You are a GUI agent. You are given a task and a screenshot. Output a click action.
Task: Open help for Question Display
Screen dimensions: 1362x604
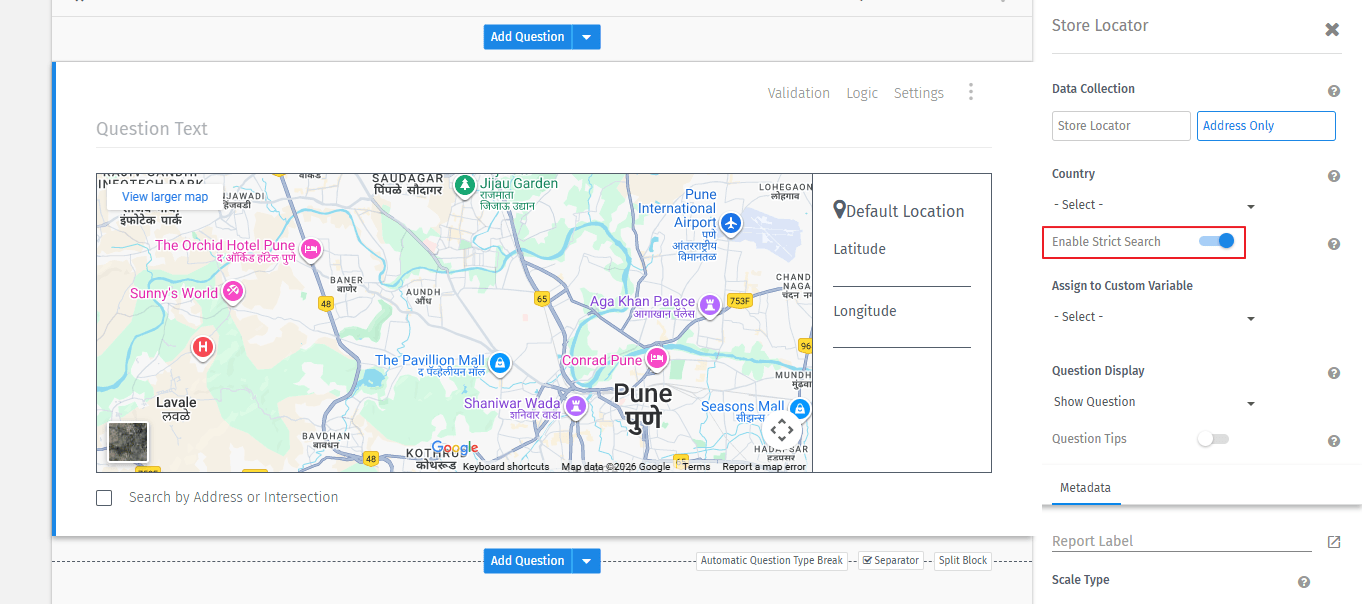coord(1334,373)
